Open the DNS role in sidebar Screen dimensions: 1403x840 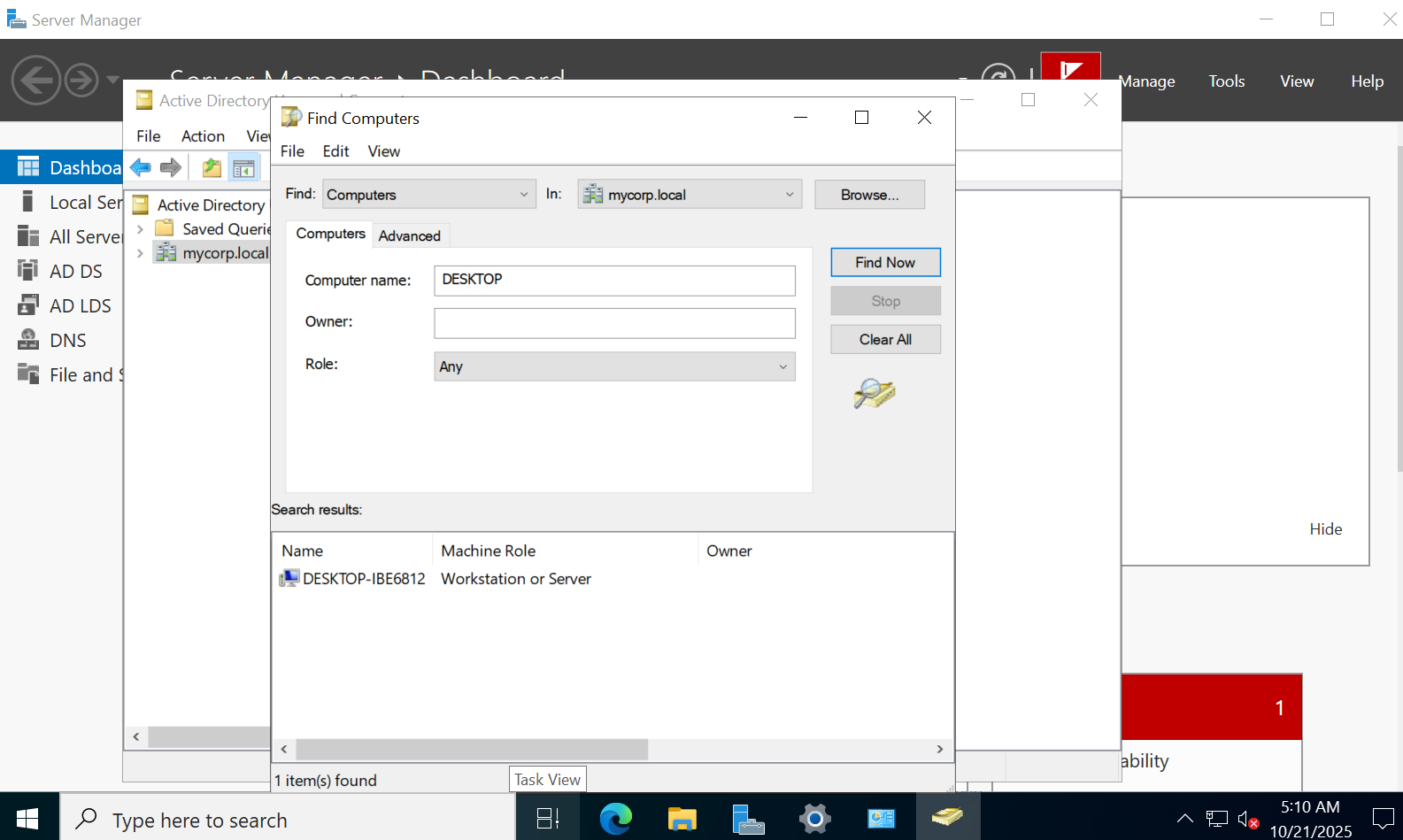coord(67,341)
